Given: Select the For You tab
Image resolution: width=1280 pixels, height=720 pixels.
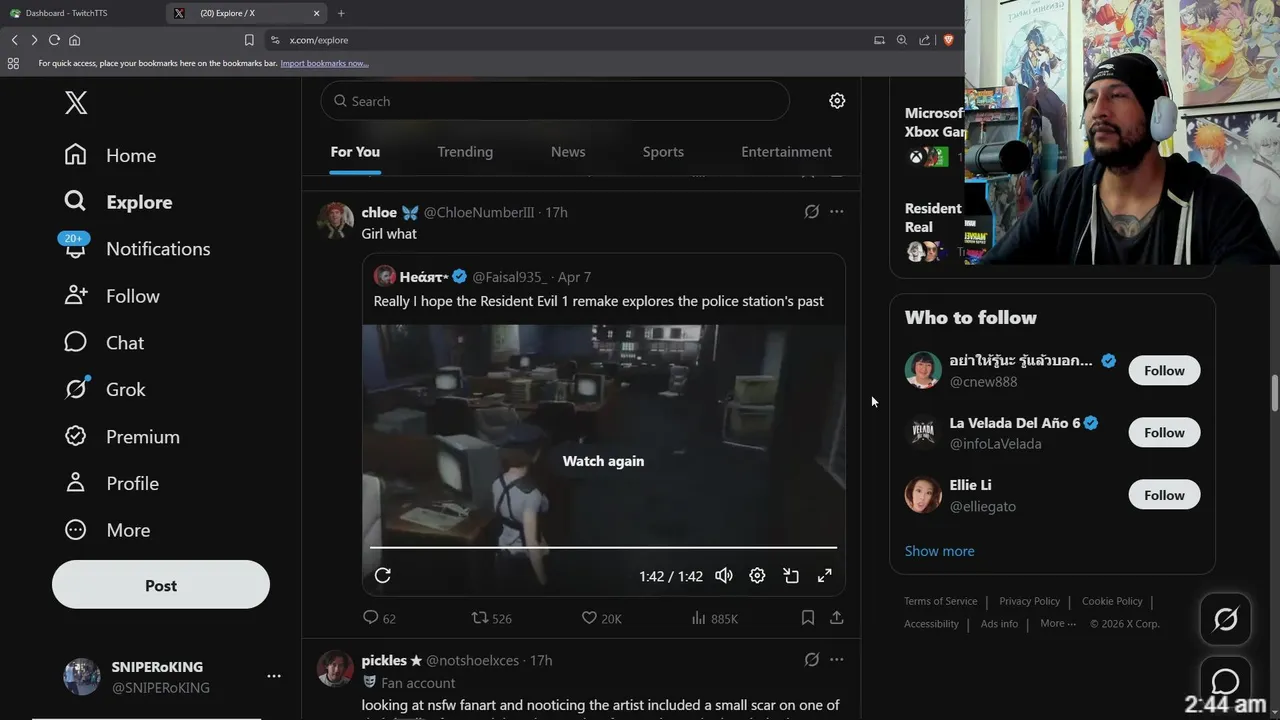Looking at the screenshot, I should [355, 152].
